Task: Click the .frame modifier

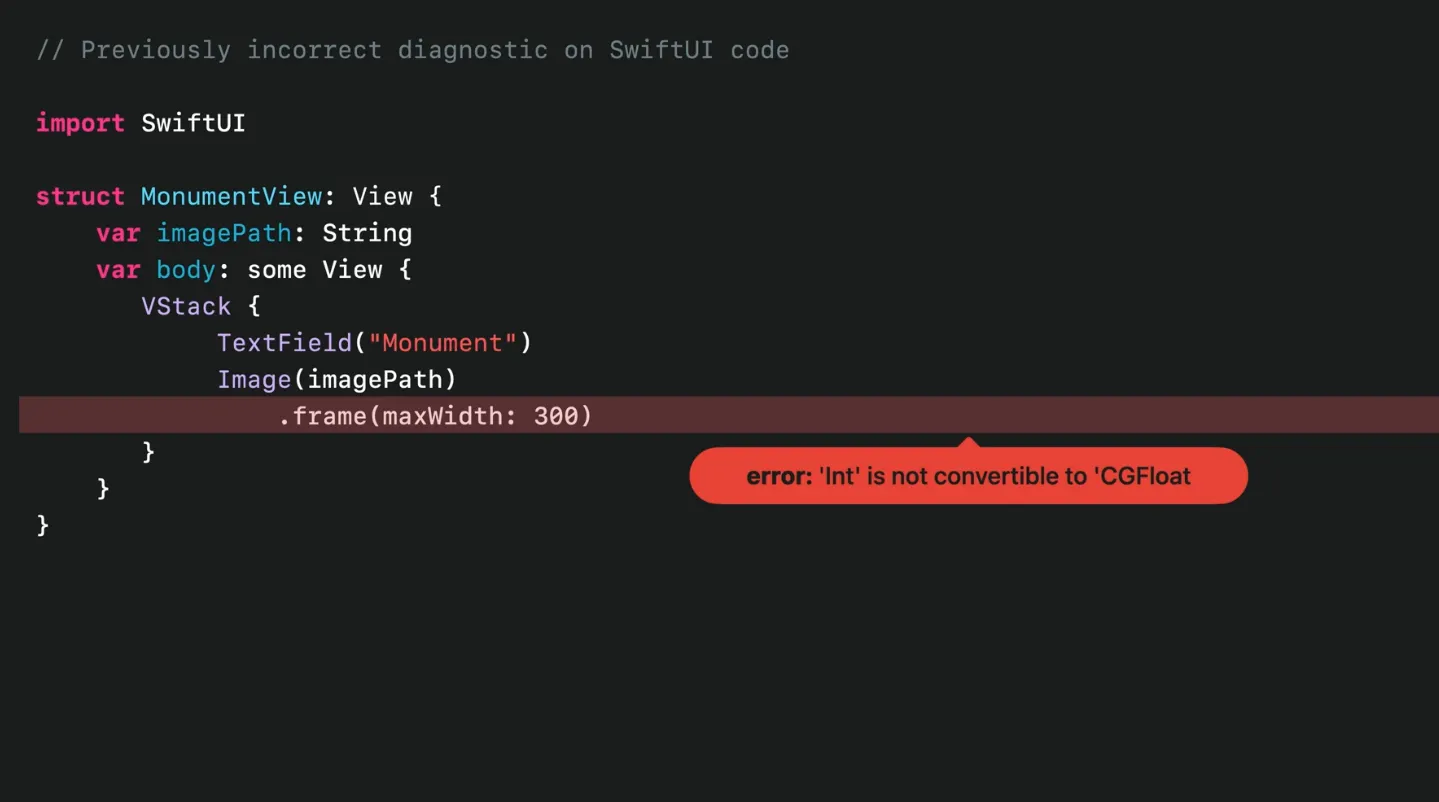Action: pos(322,416)
